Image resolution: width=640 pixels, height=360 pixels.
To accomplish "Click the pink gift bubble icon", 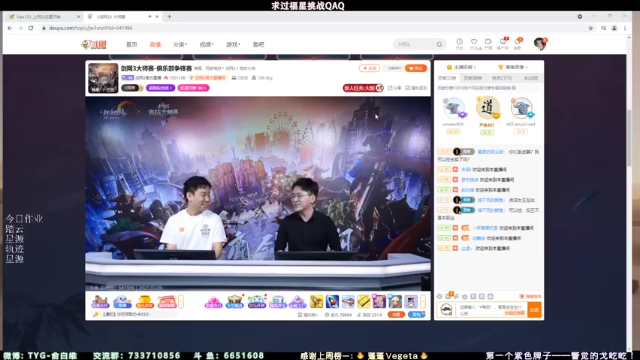I will (x=213, y=302).
